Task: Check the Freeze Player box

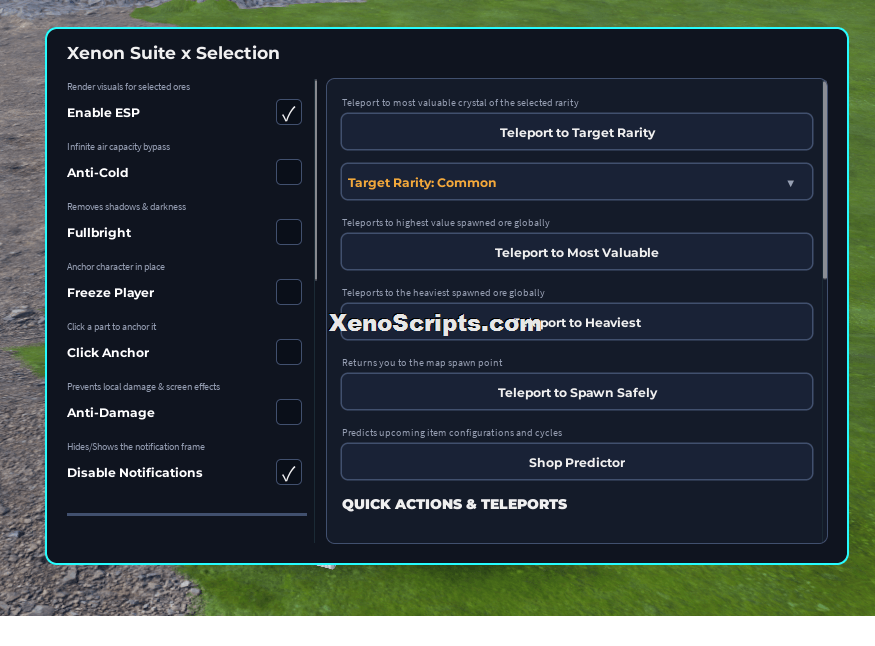Action: click(x=289, y=292)
